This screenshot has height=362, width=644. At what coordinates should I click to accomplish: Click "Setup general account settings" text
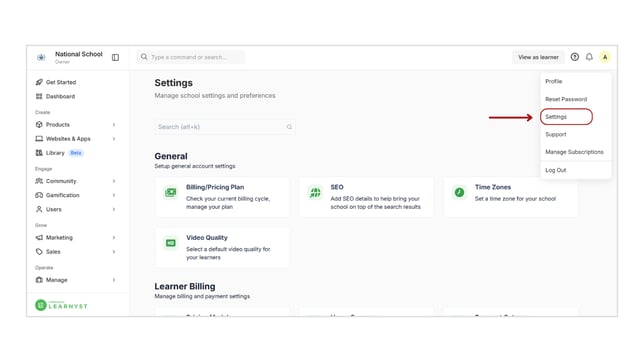pos(195,166)
